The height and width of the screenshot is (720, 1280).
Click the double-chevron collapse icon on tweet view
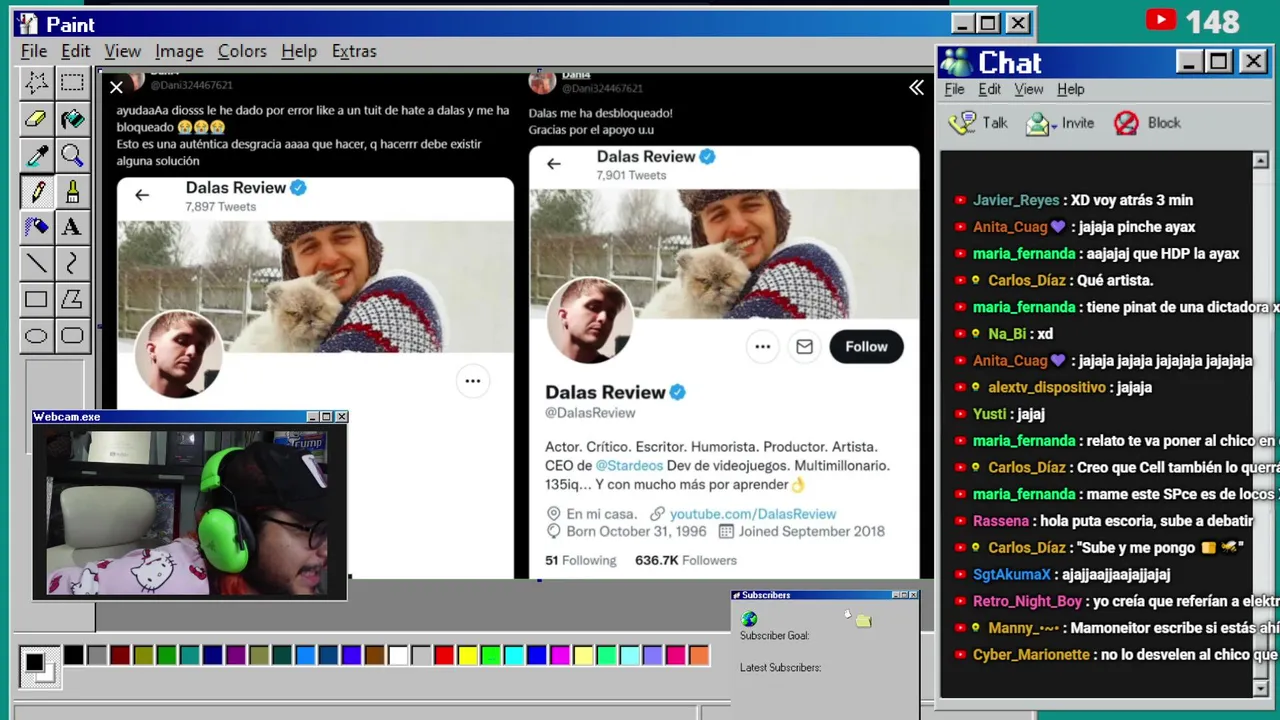pyautogui.click(x=916, y=88)
